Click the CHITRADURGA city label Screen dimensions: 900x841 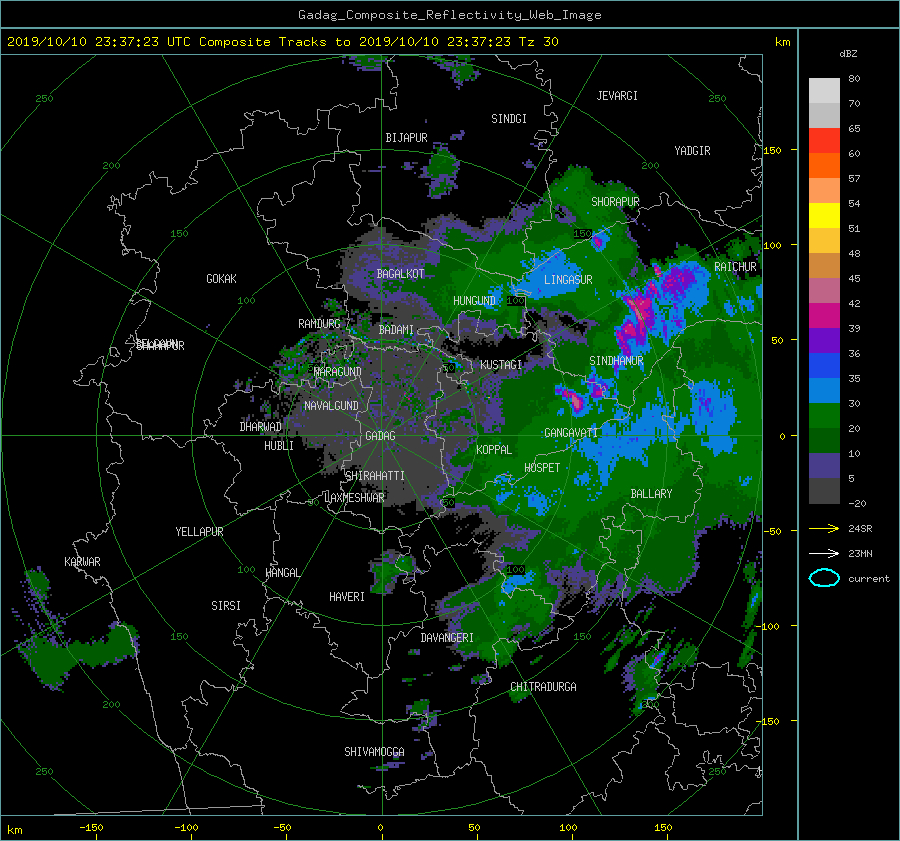tap(543, 687)
